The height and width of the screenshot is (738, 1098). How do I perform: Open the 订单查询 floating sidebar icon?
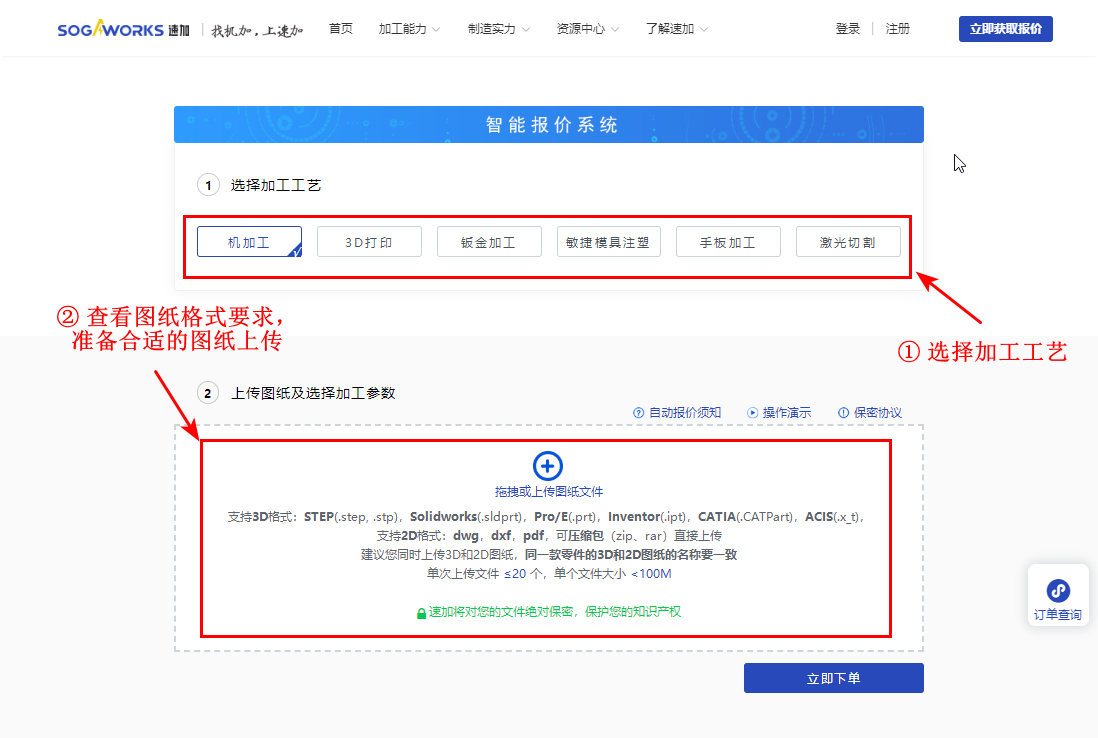pyautogui.click(x=1057, y=595)
